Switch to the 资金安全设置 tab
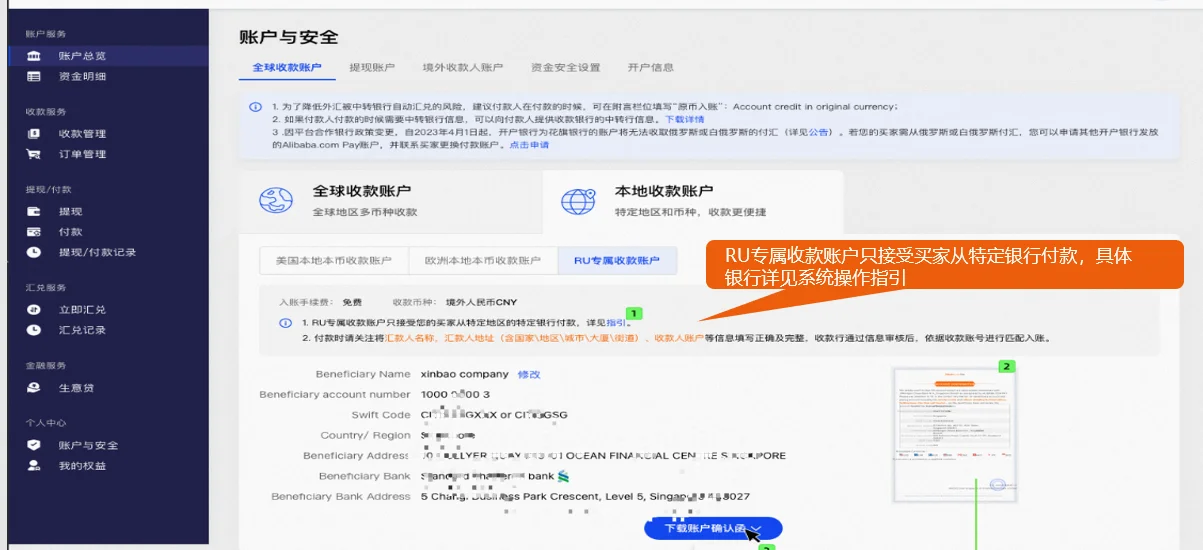 click(565, 68)
